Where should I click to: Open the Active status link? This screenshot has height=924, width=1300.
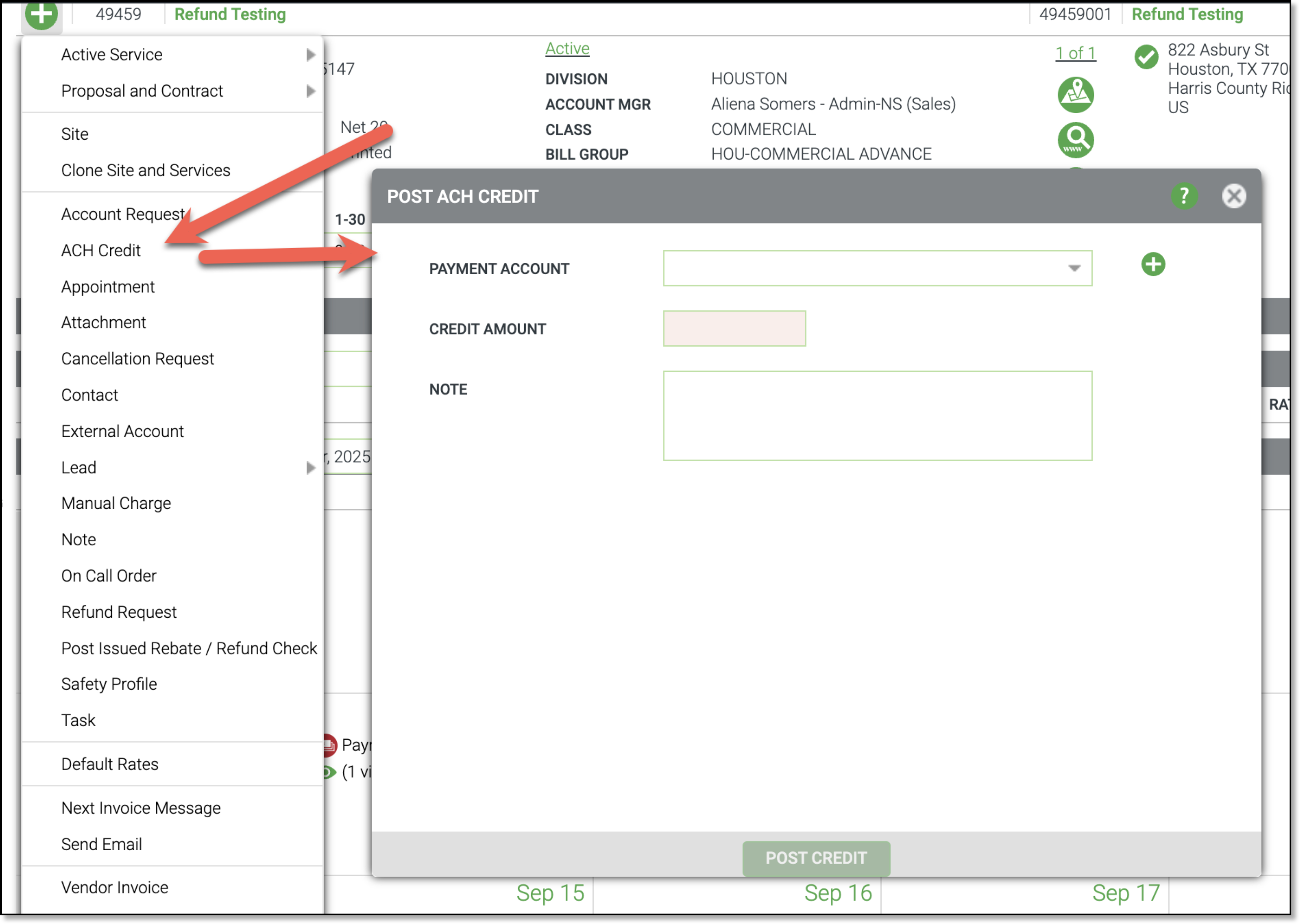pos(567,49)
